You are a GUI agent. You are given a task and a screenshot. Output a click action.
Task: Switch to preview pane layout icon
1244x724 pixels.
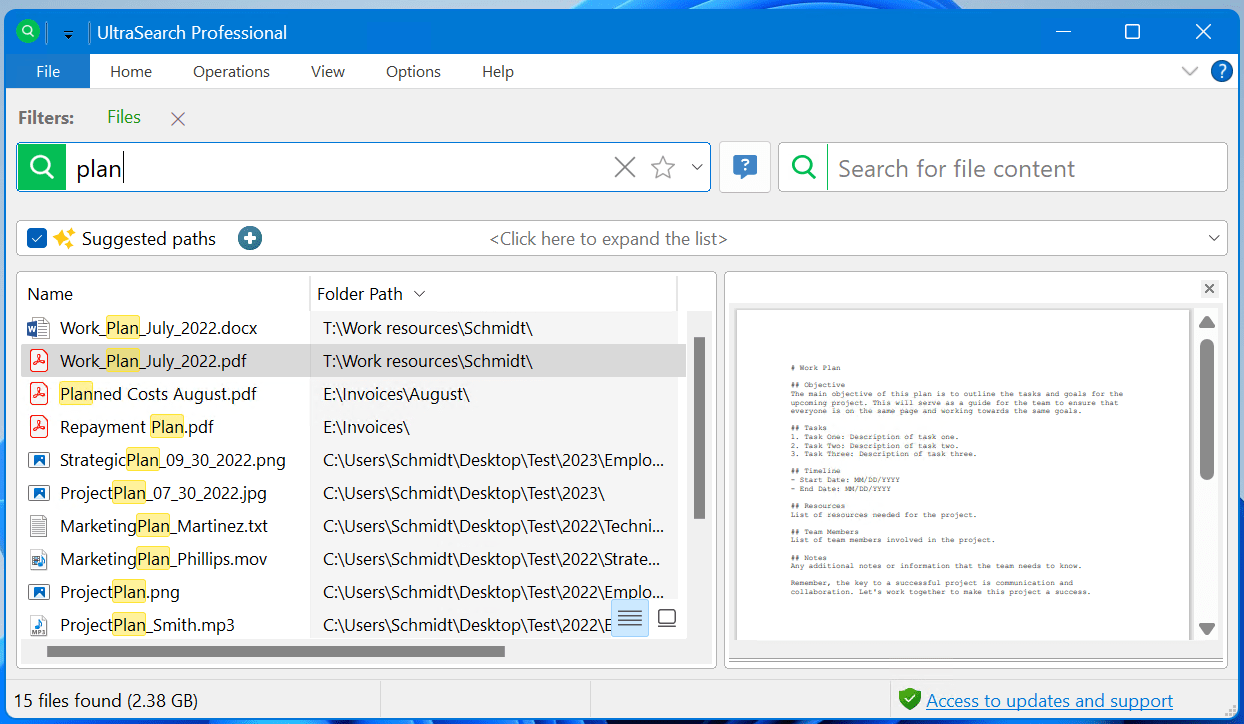coord(667,618)
